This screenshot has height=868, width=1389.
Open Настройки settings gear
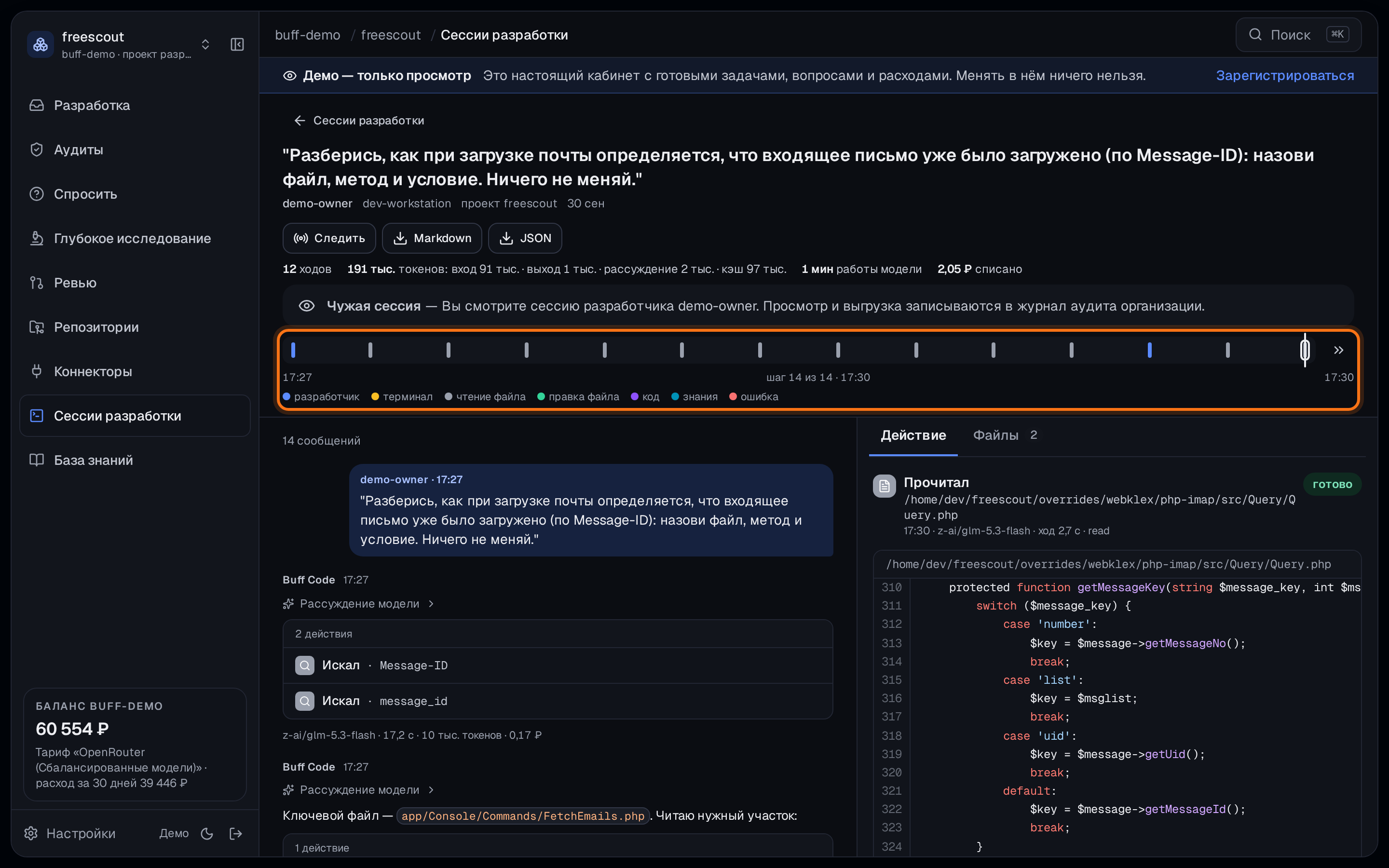coord(69,833)
